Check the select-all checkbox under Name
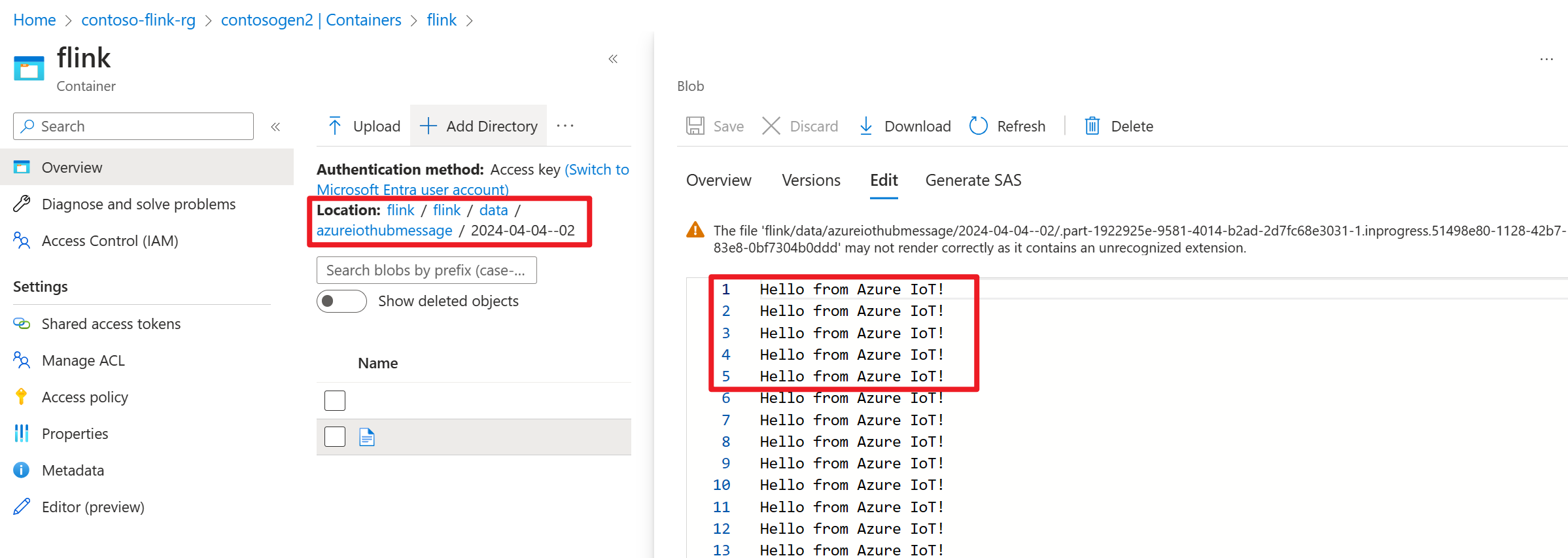Viewport: 1568px width, 558px height. pos(335,400)
